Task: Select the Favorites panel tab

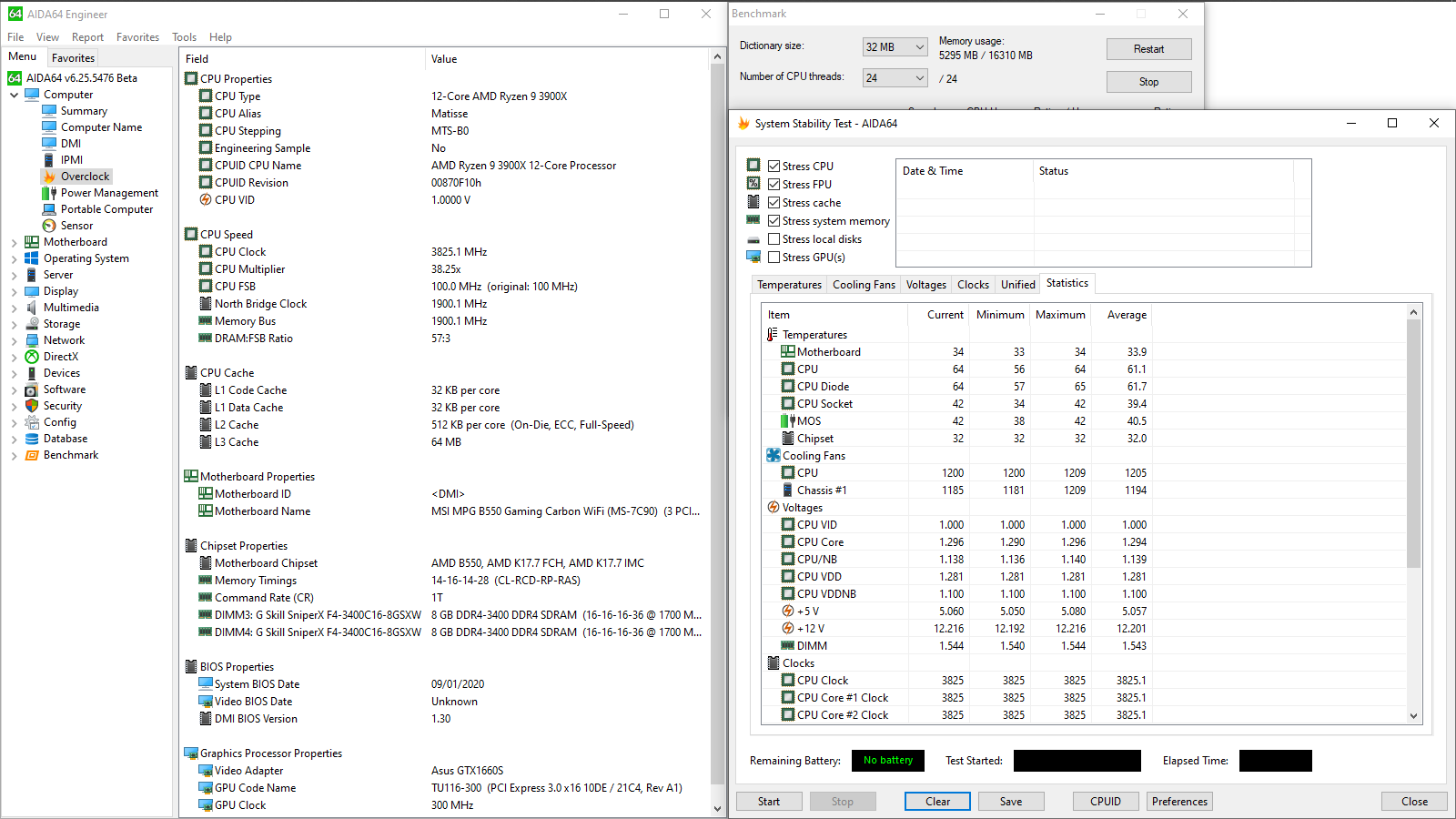Action: [x=73, y=58]
